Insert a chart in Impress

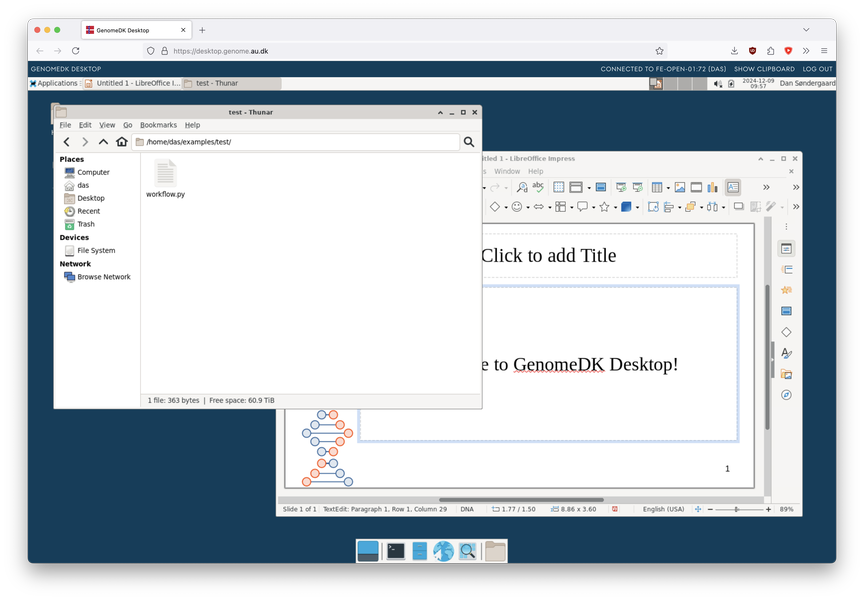pyautogui.click(x=713, y=187)
